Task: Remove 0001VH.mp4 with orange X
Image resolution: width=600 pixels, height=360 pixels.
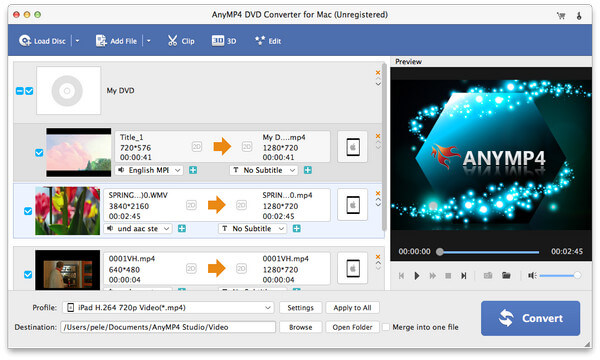Action: pos(378,257)
